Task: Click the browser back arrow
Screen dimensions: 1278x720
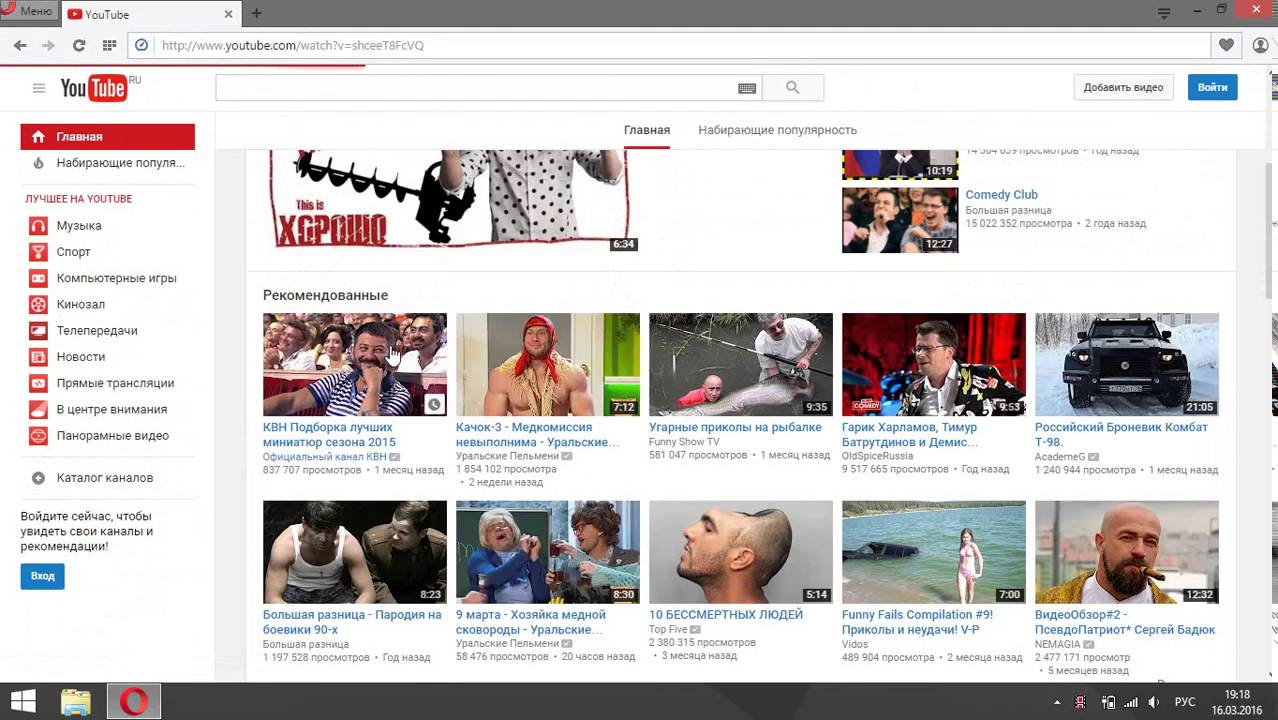Action: (x=20, y=45)
